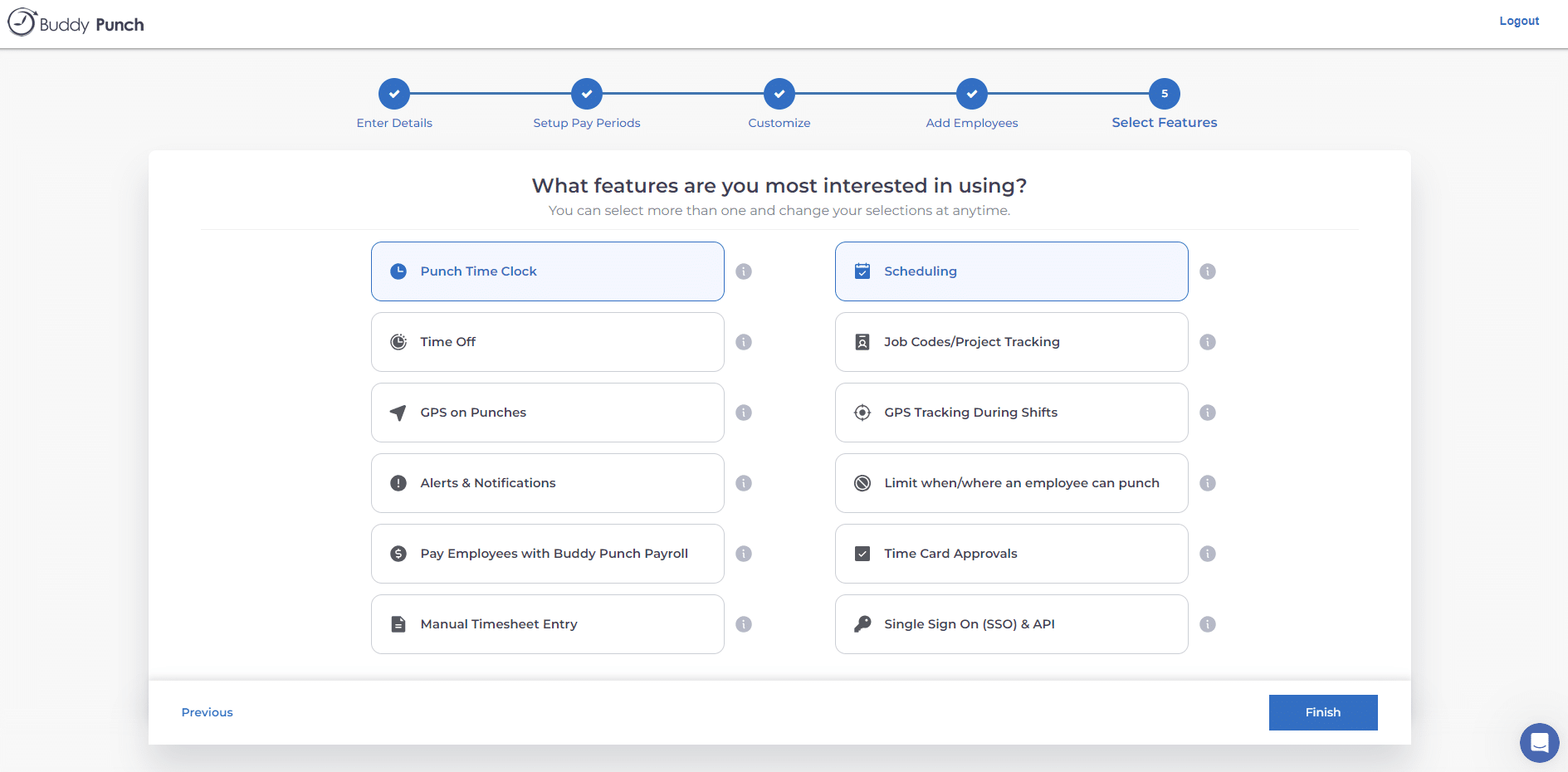The height and width of the screenshot is (772, 1568).
Task: Open info for Scheduling
Action: point(1208,271)
